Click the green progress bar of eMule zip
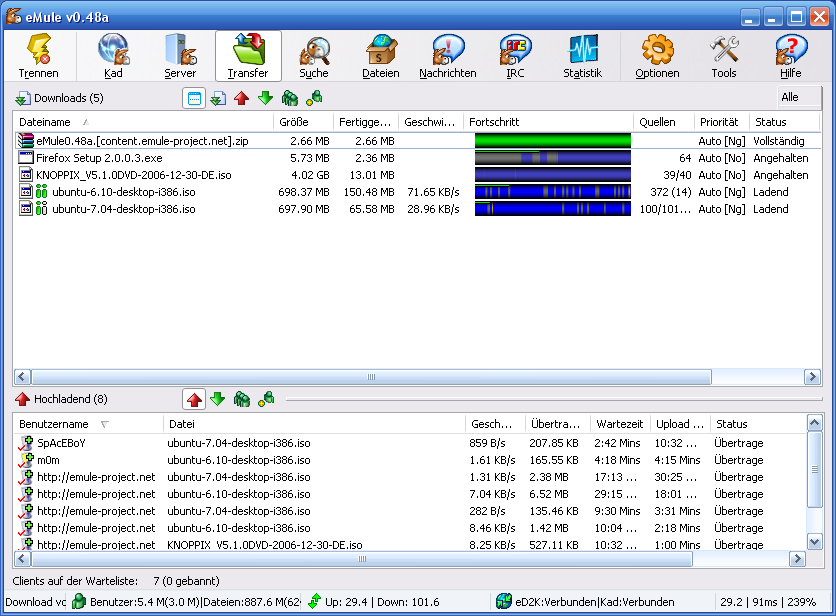 (x=553, y=141)
